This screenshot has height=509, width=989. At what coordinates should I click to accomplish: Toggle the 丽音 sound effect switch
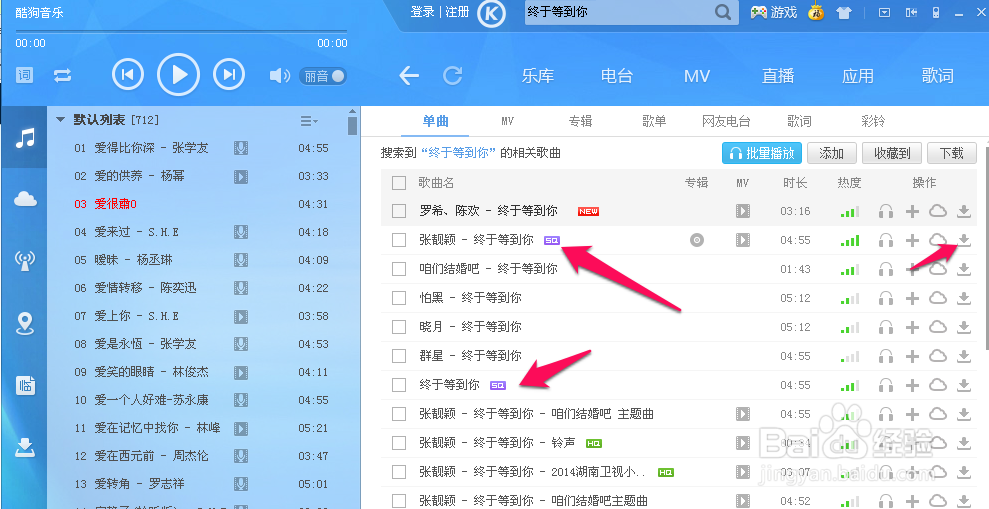tap(323, 76)
